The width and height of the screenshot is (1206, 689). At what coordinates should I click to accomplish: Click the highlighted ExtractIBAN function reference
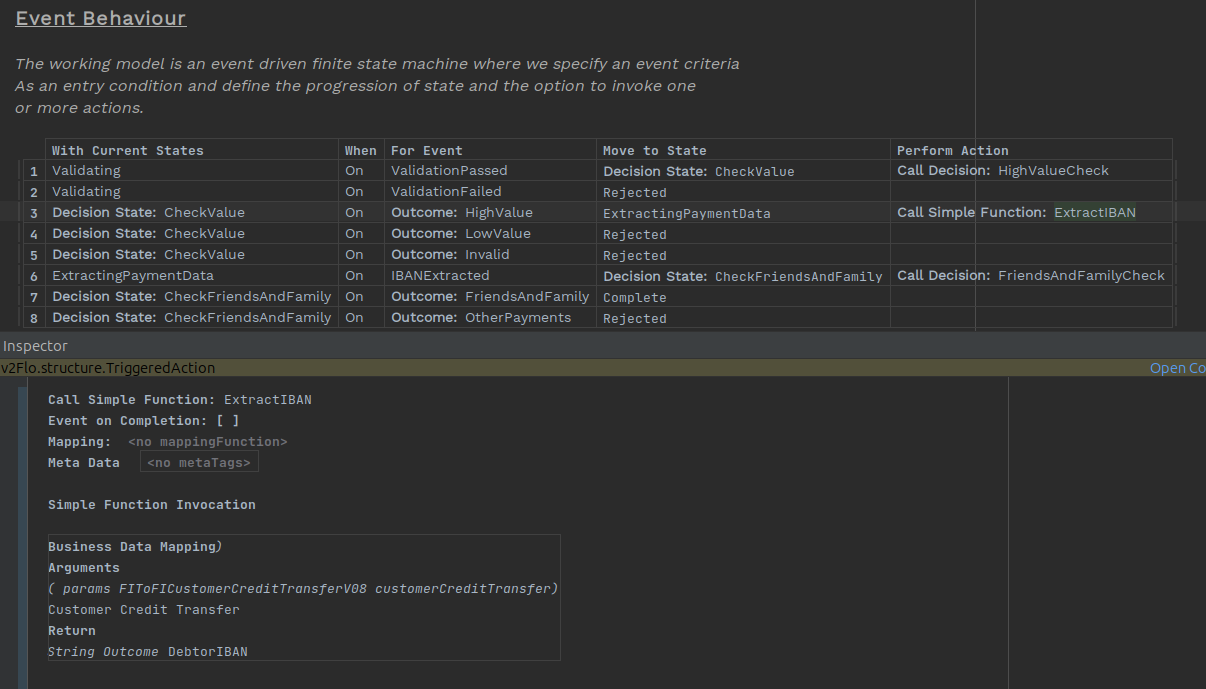coord(1094,213)
